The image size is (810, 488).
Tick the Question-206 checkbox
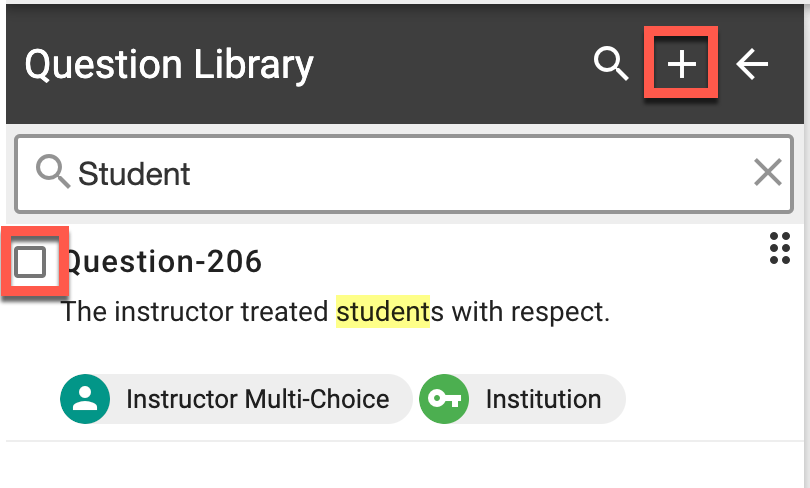pyautogui.click(x=31, y=262)
